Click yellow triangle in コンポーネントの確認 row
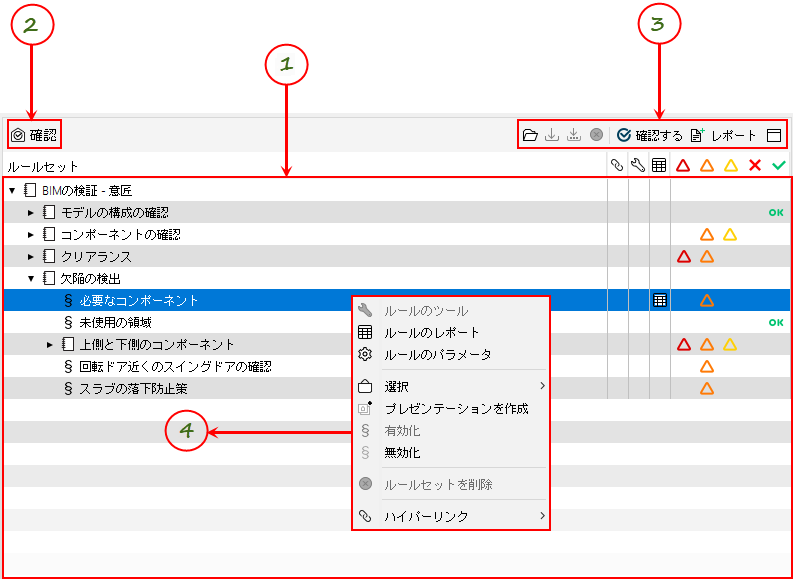The height and width of the screenshot is (579, 793). [x=730, y=235]
